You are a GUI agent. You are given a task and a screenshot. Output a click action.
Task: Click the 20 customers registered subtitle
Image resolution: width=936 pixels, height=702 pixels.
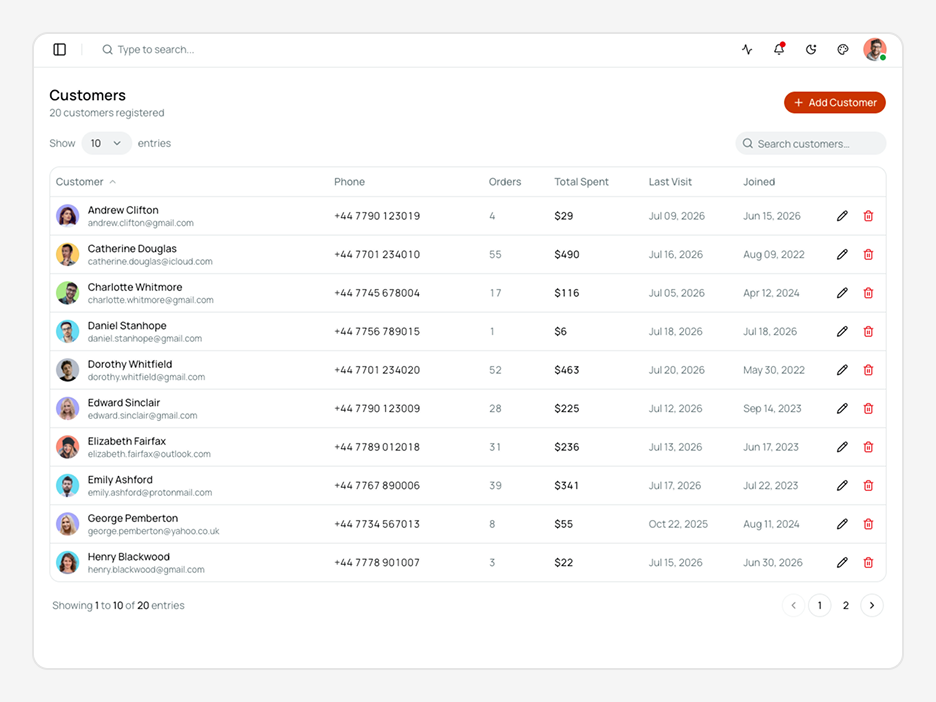click(x=107, y=113)
